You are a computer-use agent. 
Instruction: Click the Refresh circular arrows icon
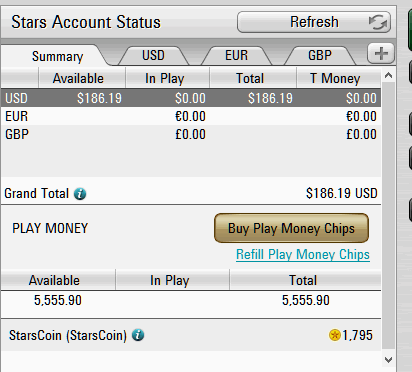pyautogui.click(x=378, y=22)
